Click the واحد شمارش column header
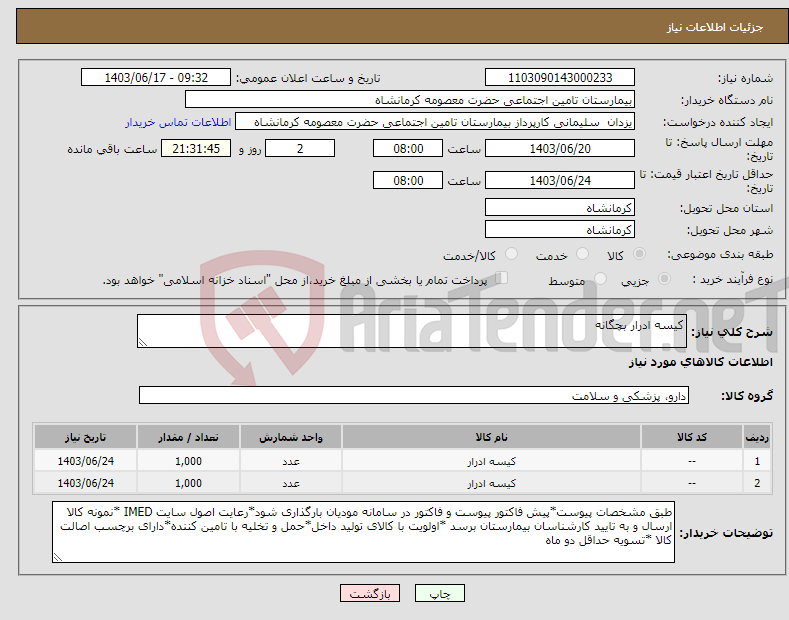 (291, 437)
